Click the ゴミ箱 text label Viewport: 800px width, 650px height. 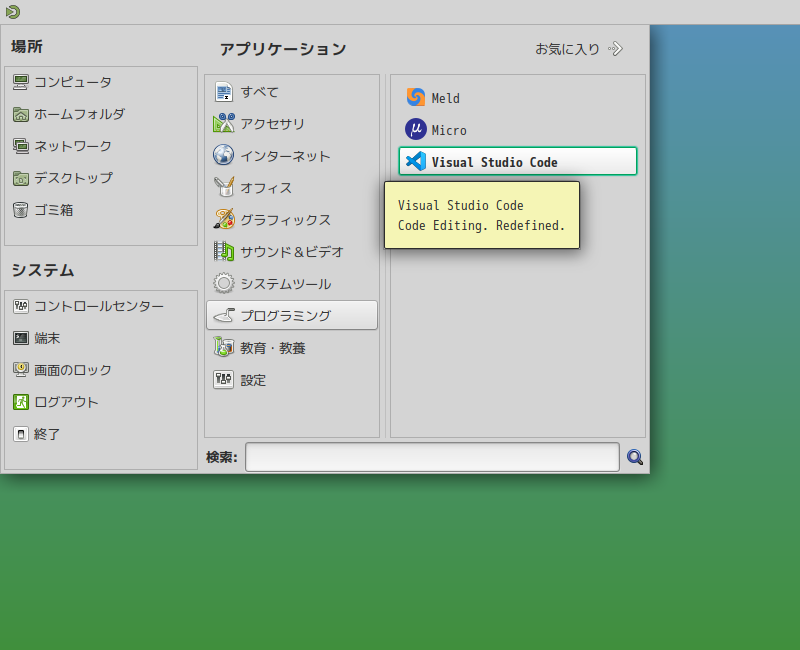54,210
